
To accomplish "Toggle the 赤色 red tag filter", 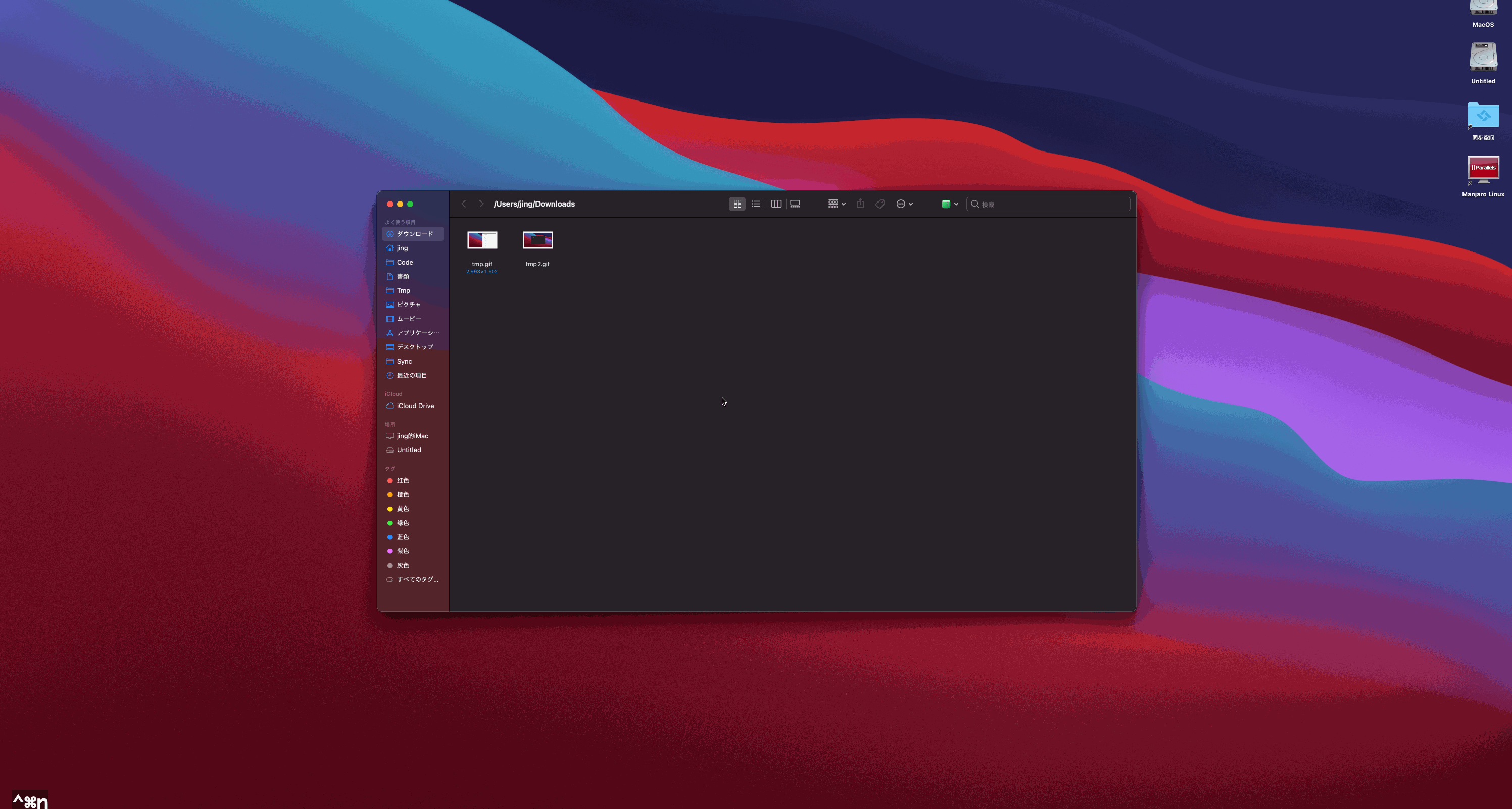I will (x=403, y=480).
